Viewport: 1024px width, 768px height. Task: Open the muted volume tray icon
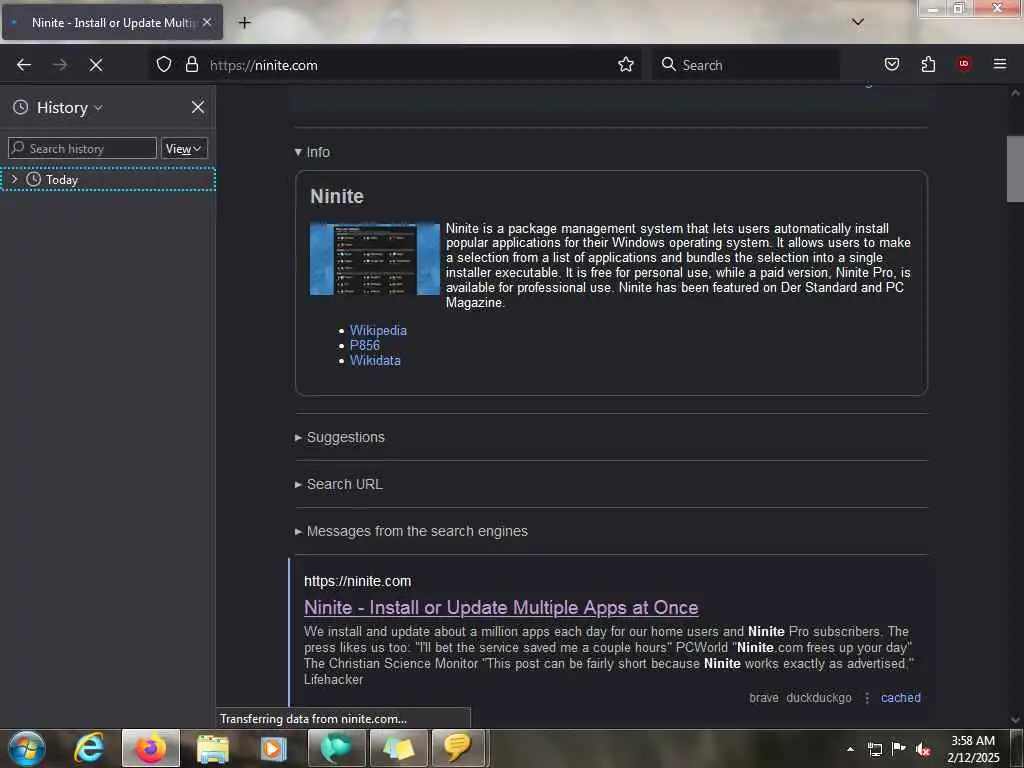pos(923,749)
